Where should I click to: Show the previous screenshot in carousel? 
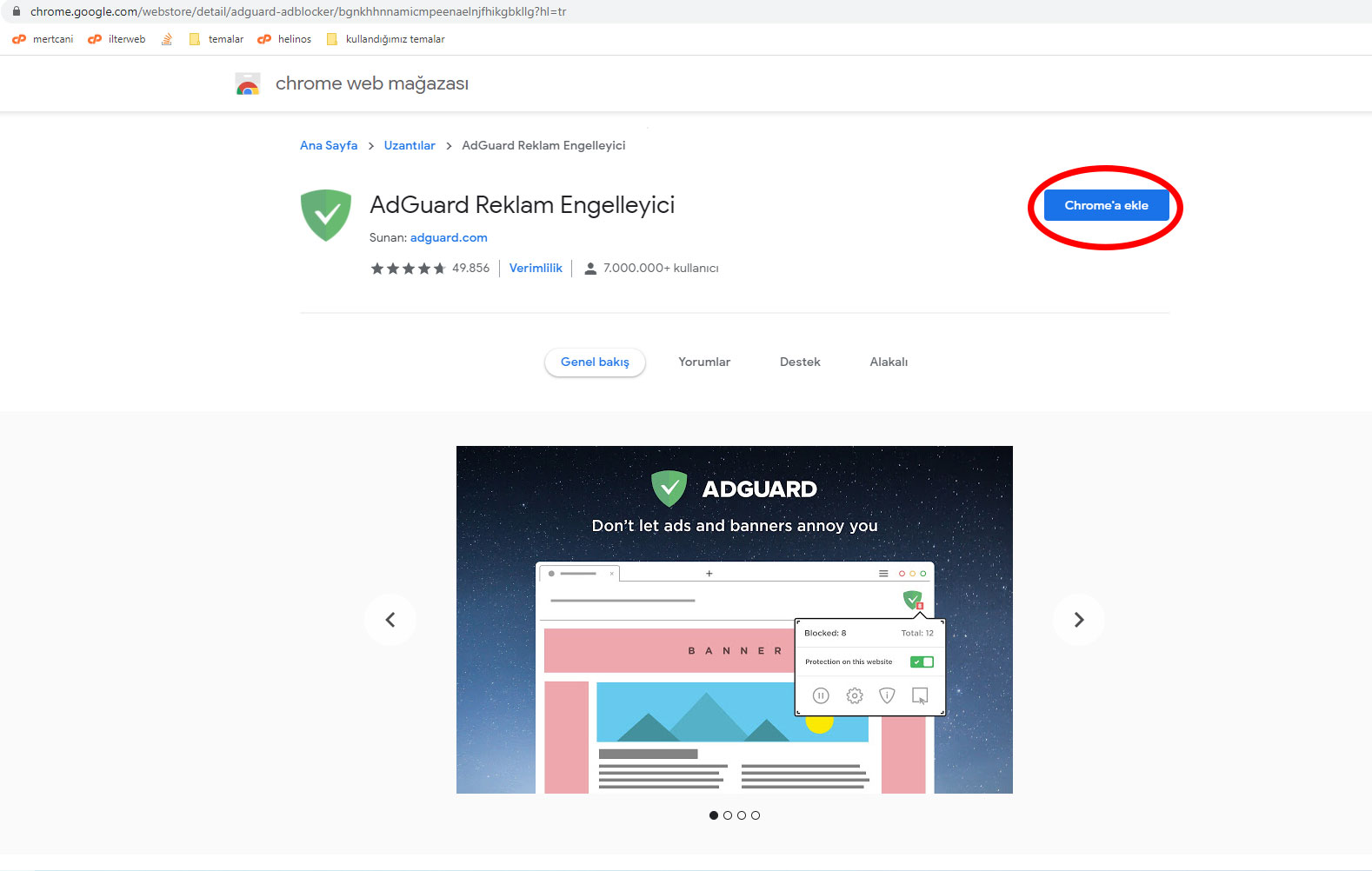[x=390, y=620]
